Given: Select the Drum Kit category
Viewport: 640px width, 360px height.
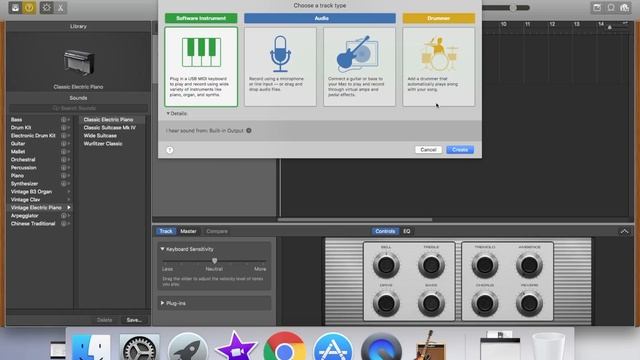Looking at the screenshot, I should (x=21, y=128).
